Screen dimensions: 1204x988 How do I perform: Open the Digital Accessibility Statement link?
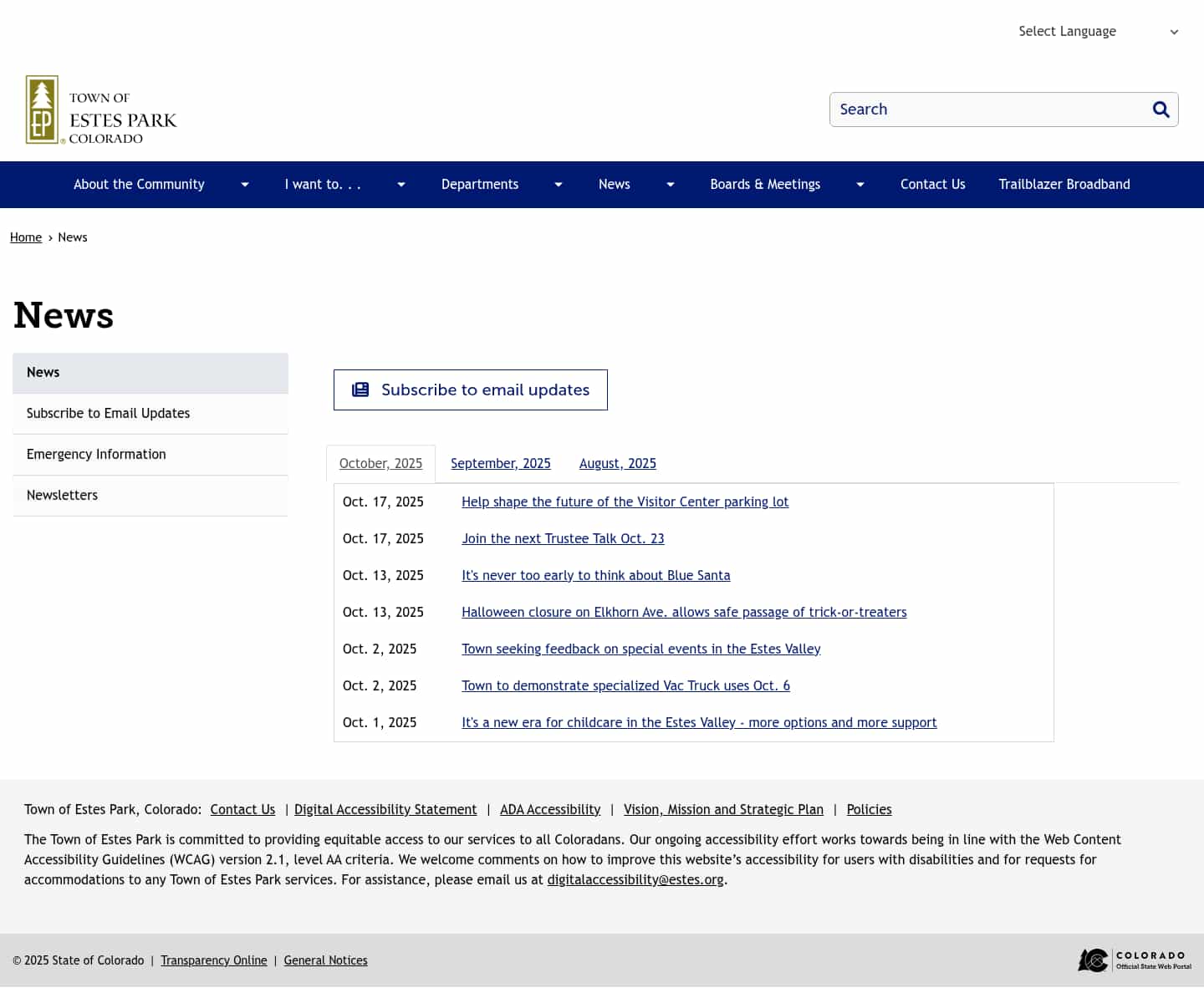tap(385, 809)
